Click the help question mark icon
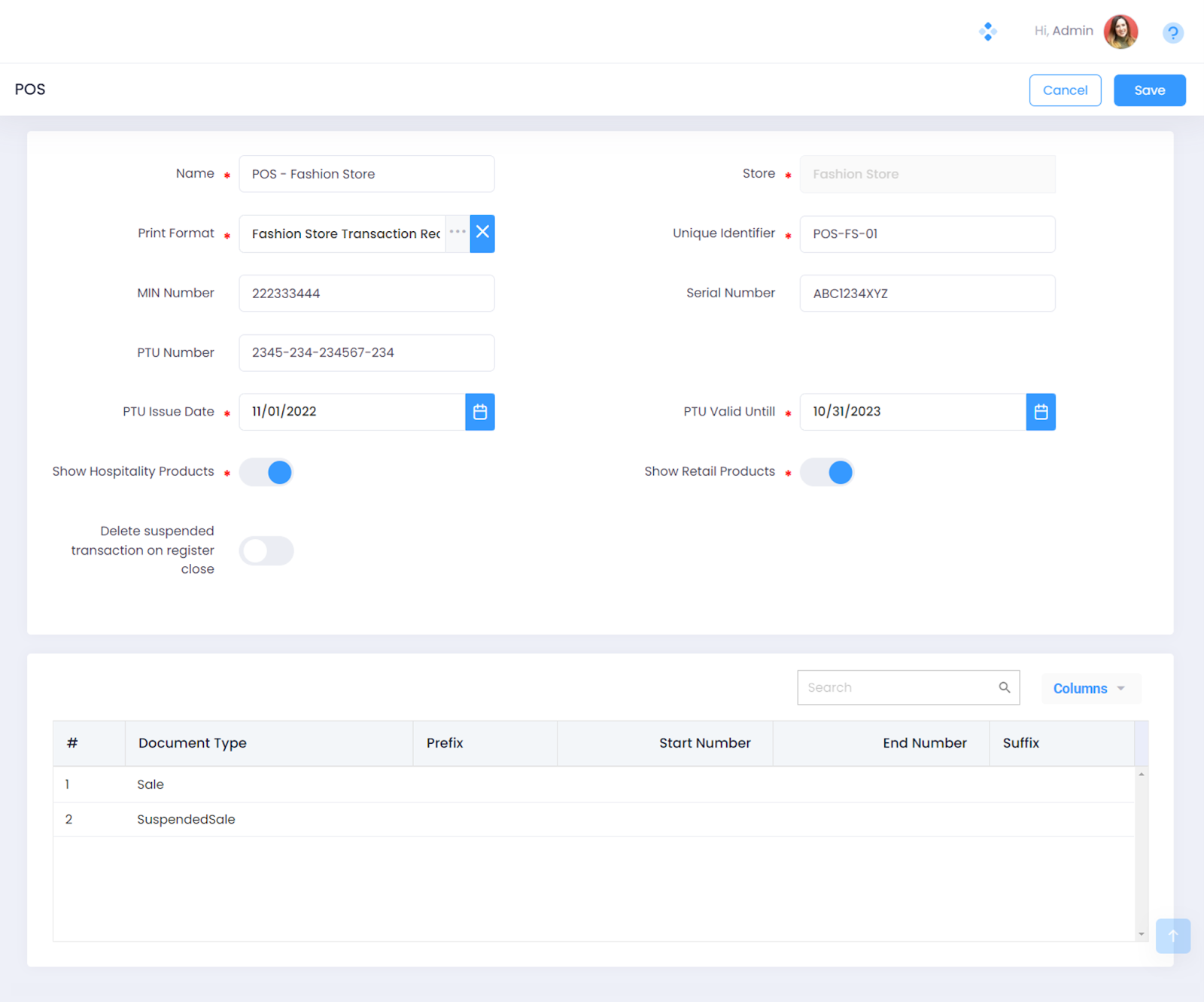Image resolution: width=1204 pixels, height=1002 pixels. click(x=1172, y=32)
